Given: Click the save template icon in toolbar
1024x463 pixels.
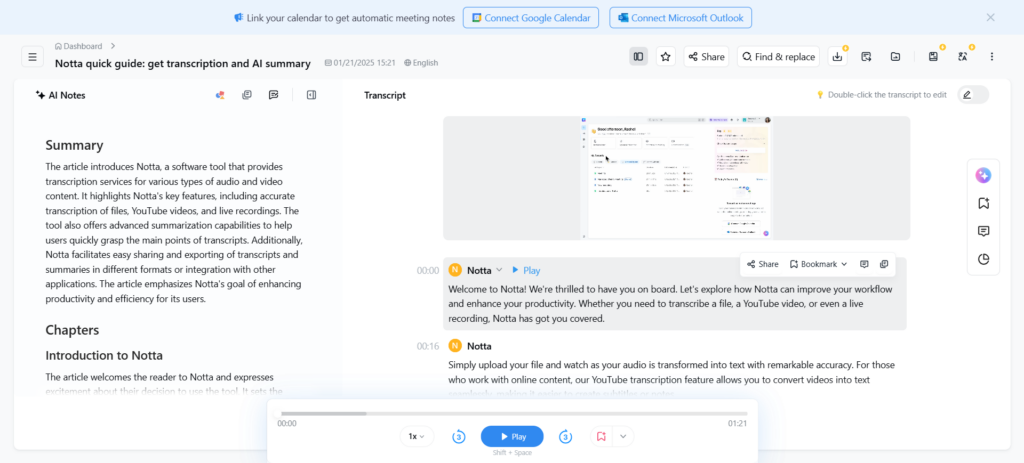Looking at the screenshot, I should coord(933,57).
